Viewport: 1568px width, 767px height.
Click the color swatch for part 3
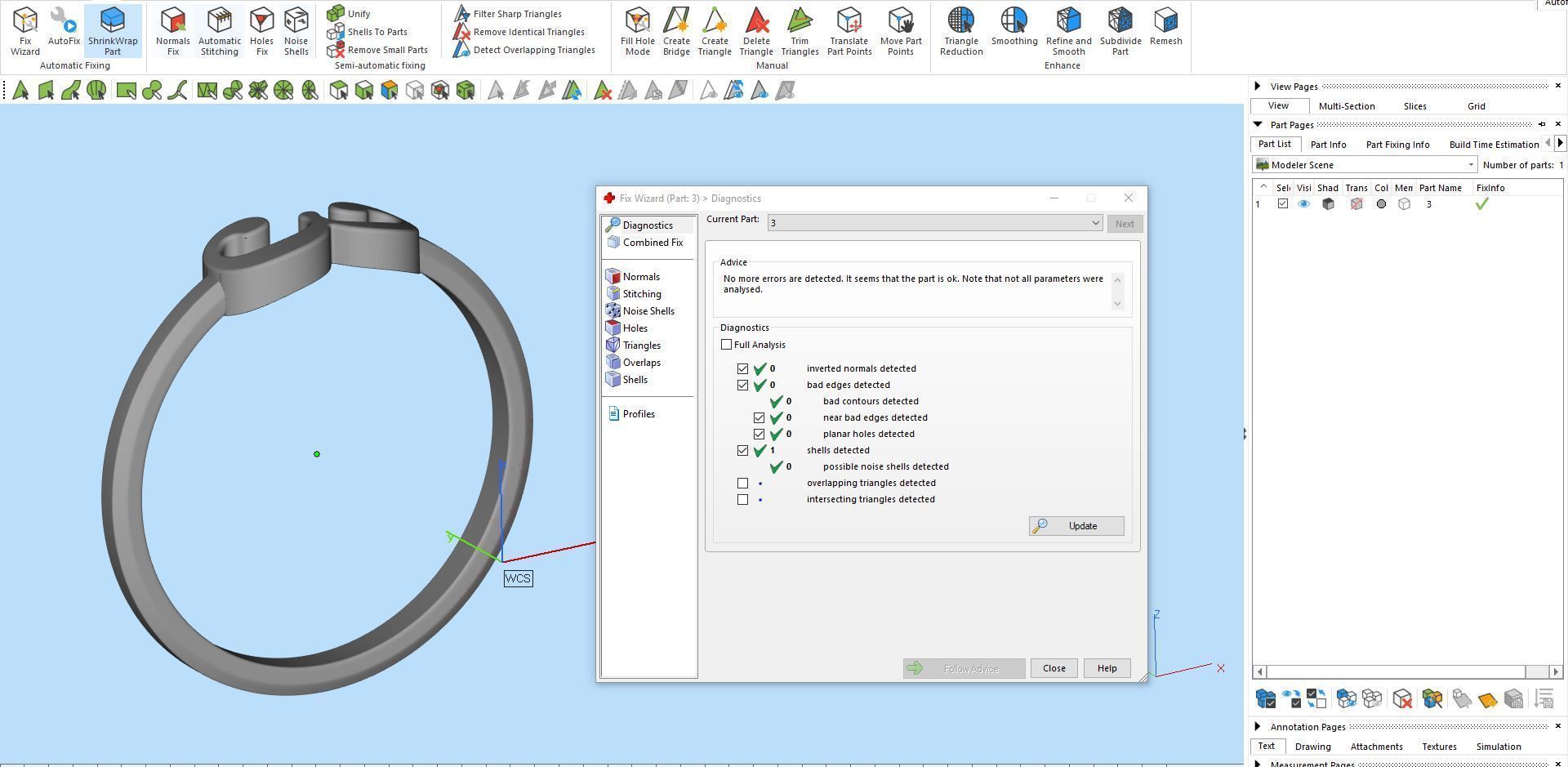pyautogui.click(x=1381, y=204)
